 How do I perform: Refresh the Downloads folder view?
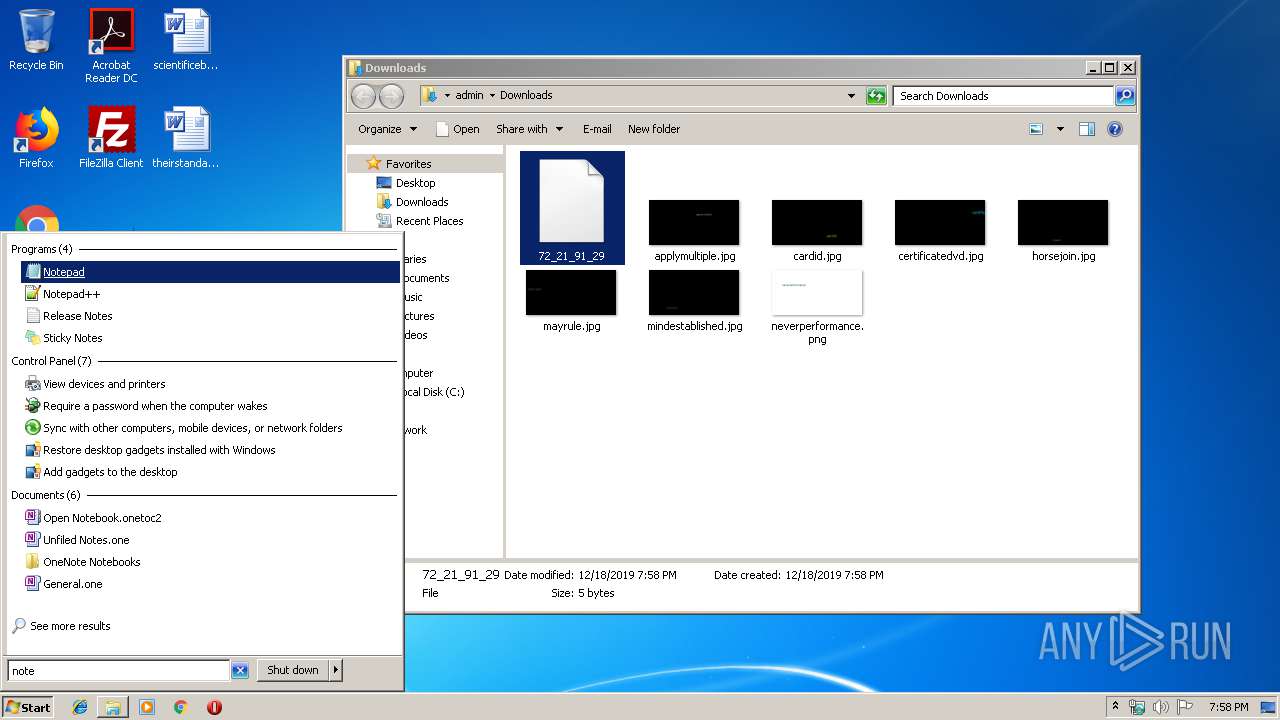[x=876, y=96]
